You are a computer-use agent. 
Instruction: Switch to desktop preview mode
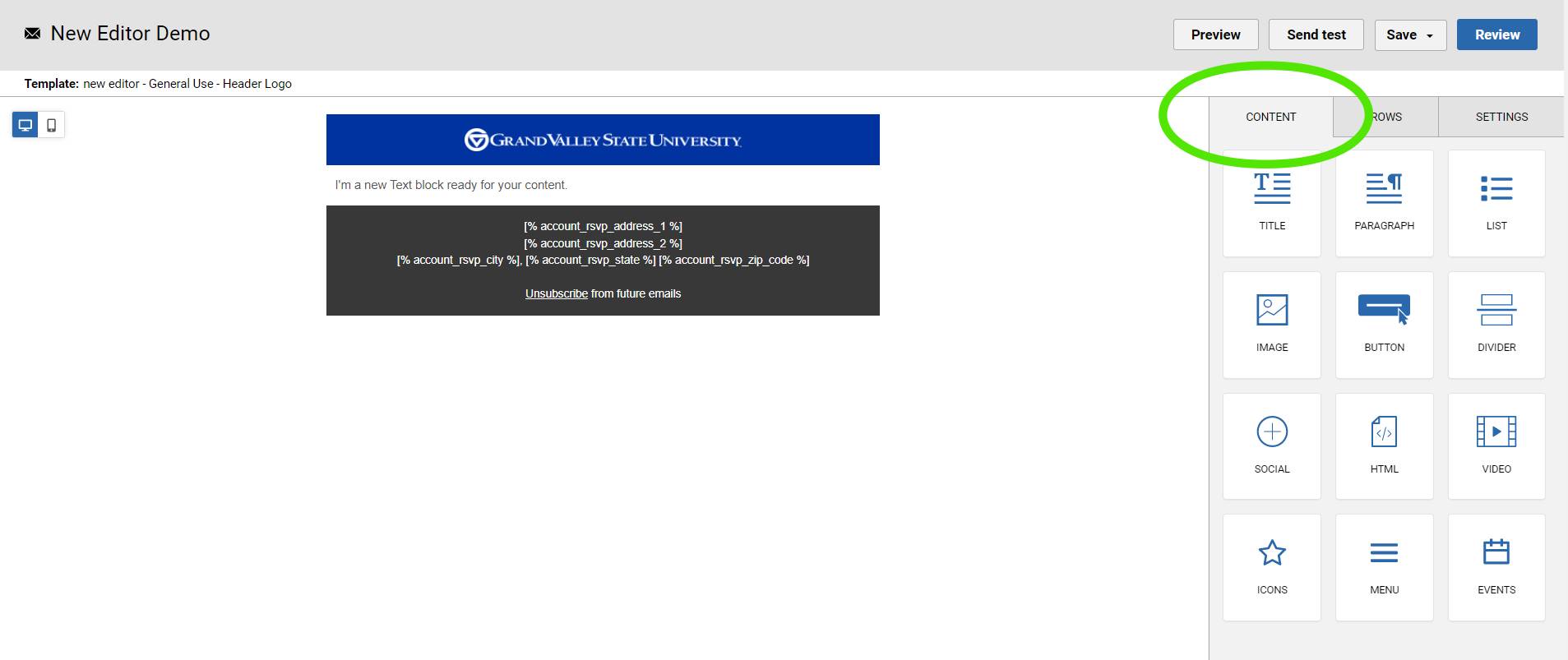click(25, 125)
